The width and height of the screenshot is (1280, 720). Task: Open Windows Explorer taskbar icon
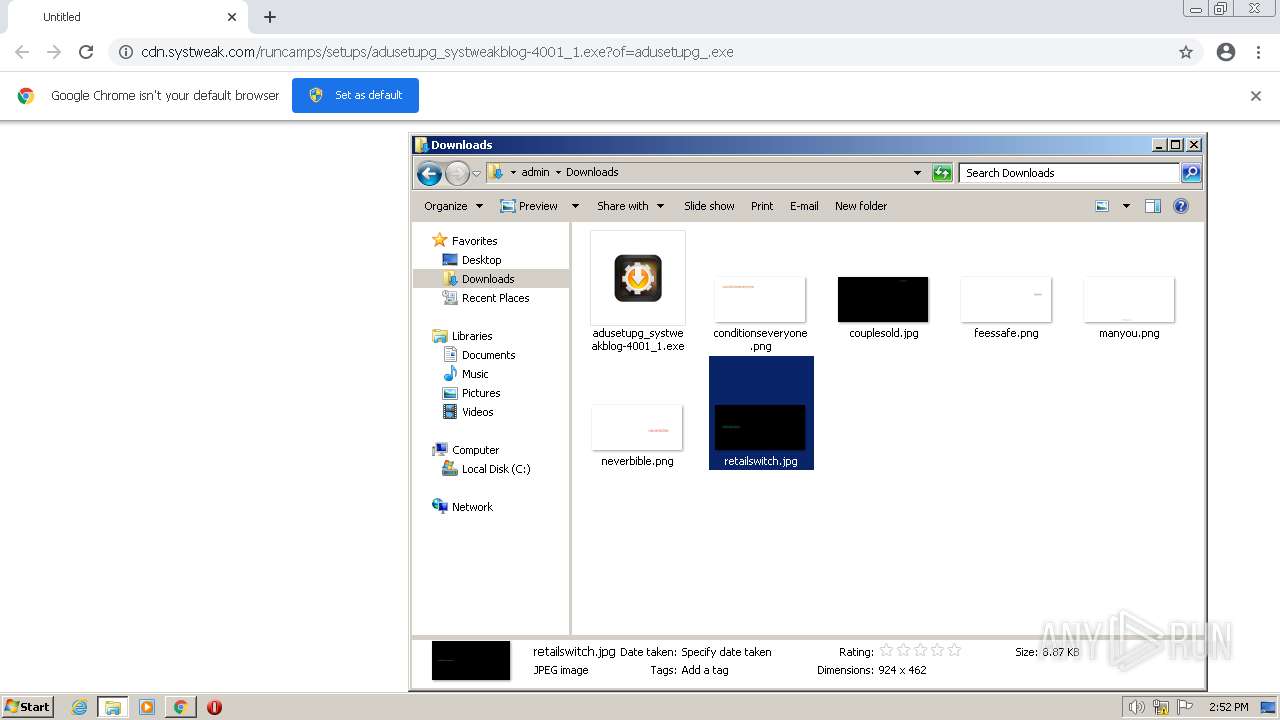coord(113,707)
